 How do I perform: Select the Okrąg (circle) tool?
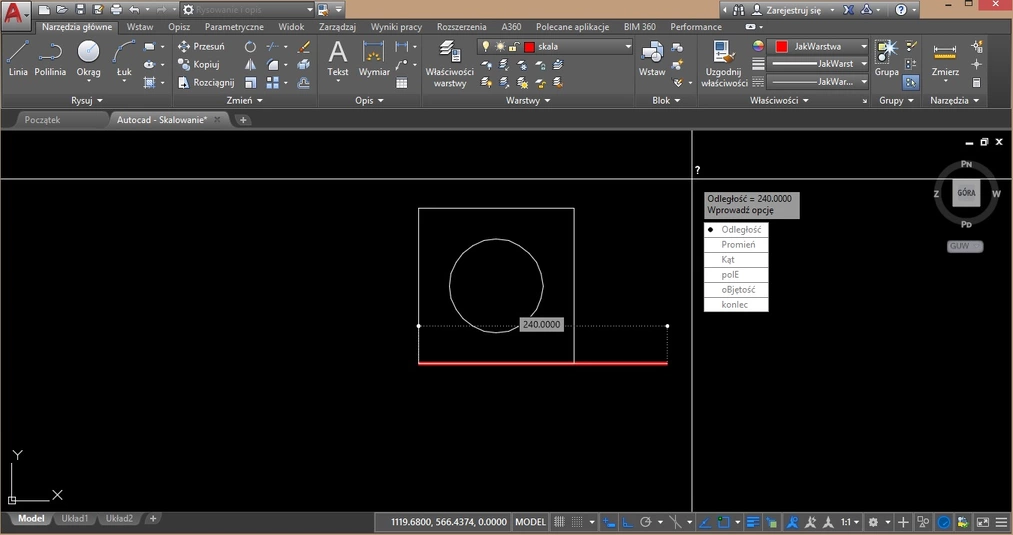point(89,58)
